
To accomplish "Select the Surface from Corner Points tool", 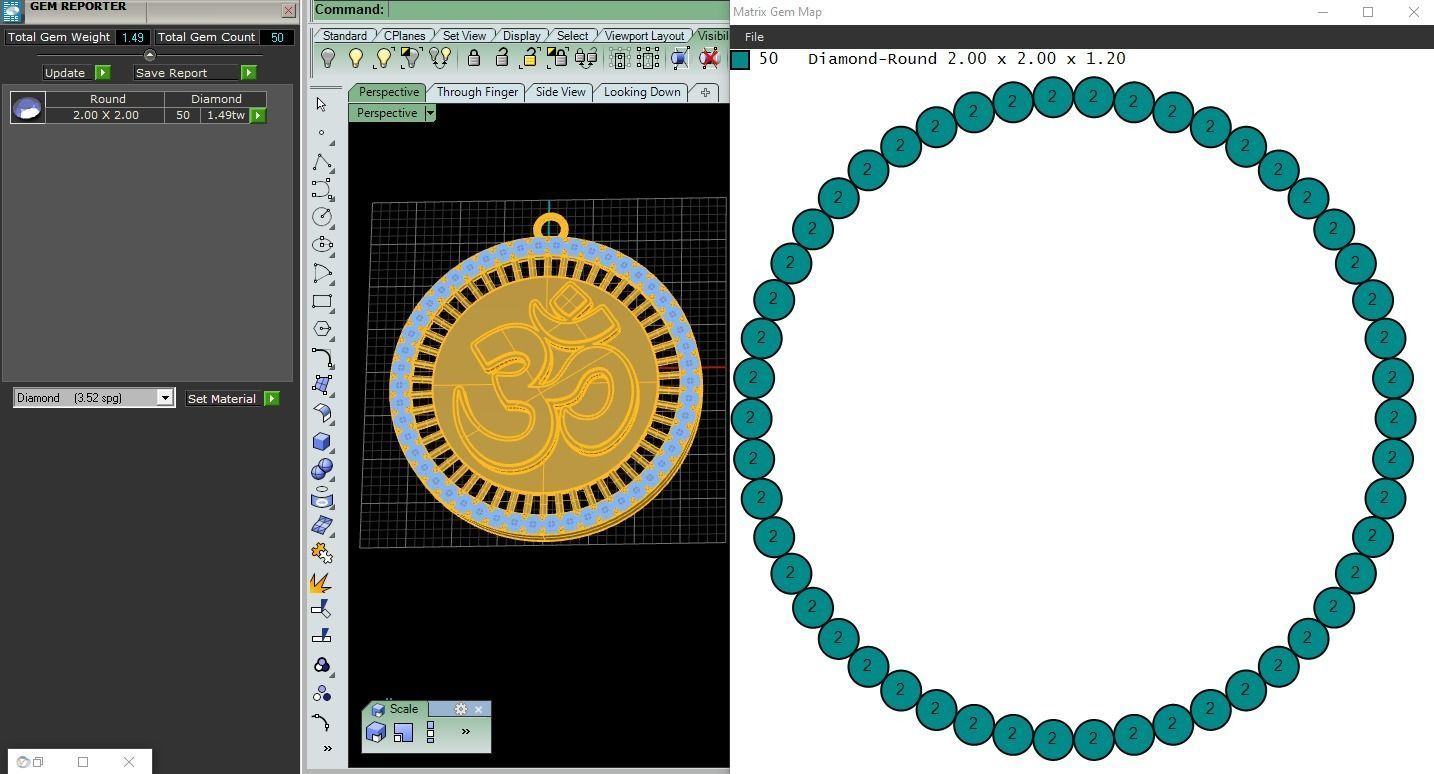I will pyautogui.click(x=321, y=385).
